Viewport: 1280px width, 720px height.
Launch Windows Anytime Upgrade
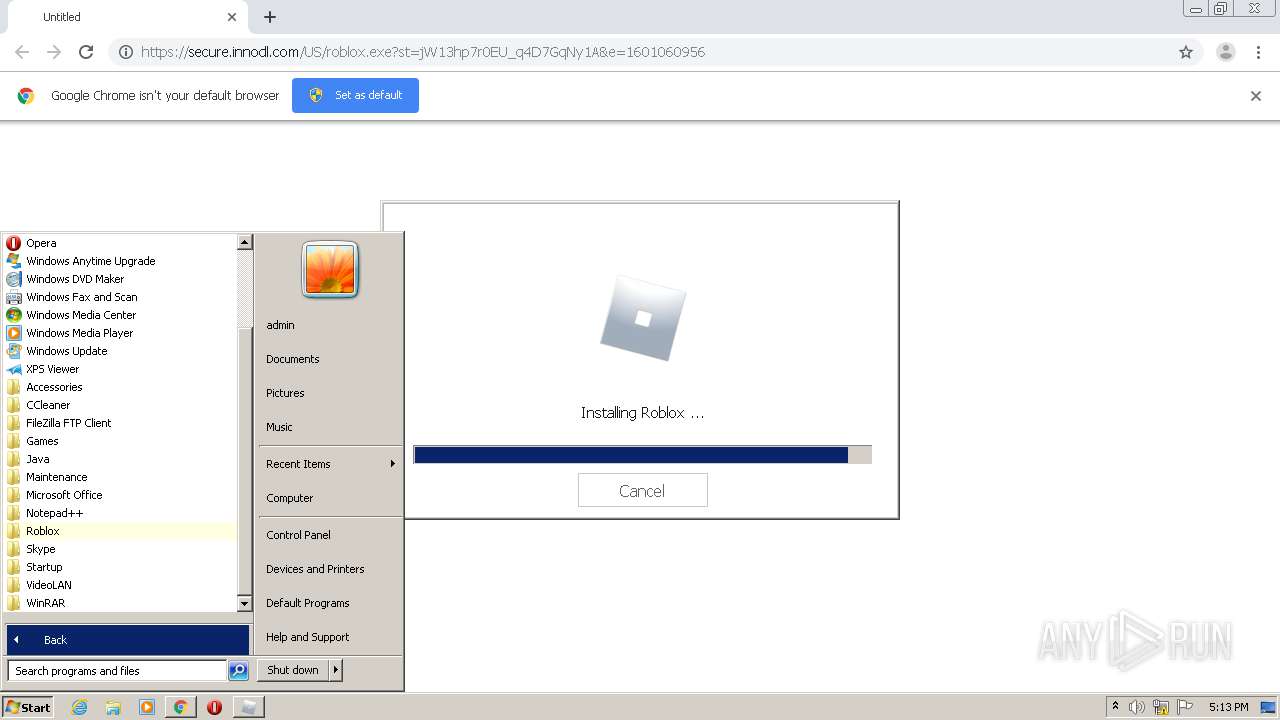[120, 261]
